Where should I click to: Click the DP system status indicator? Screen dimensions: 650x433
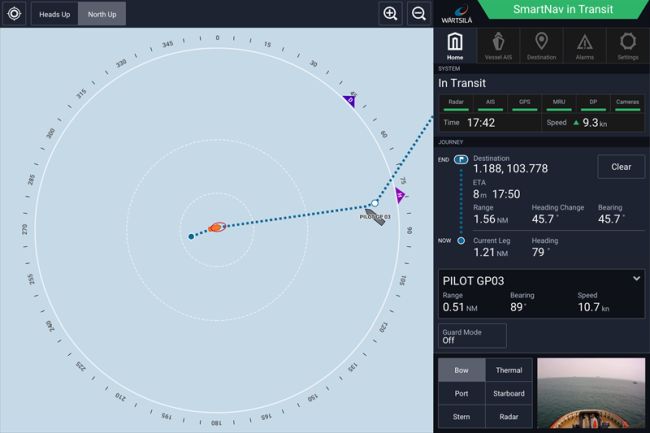593,104
